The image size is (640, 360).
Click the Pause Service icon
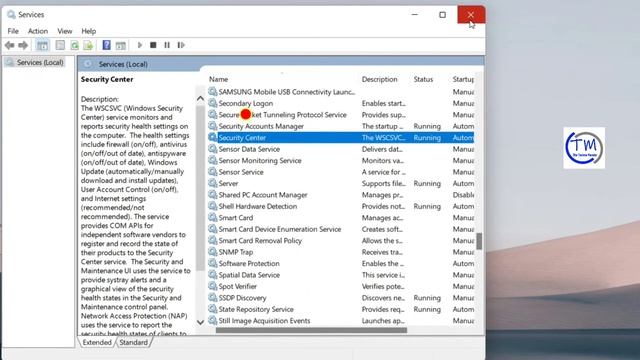(x=167, y=45)
